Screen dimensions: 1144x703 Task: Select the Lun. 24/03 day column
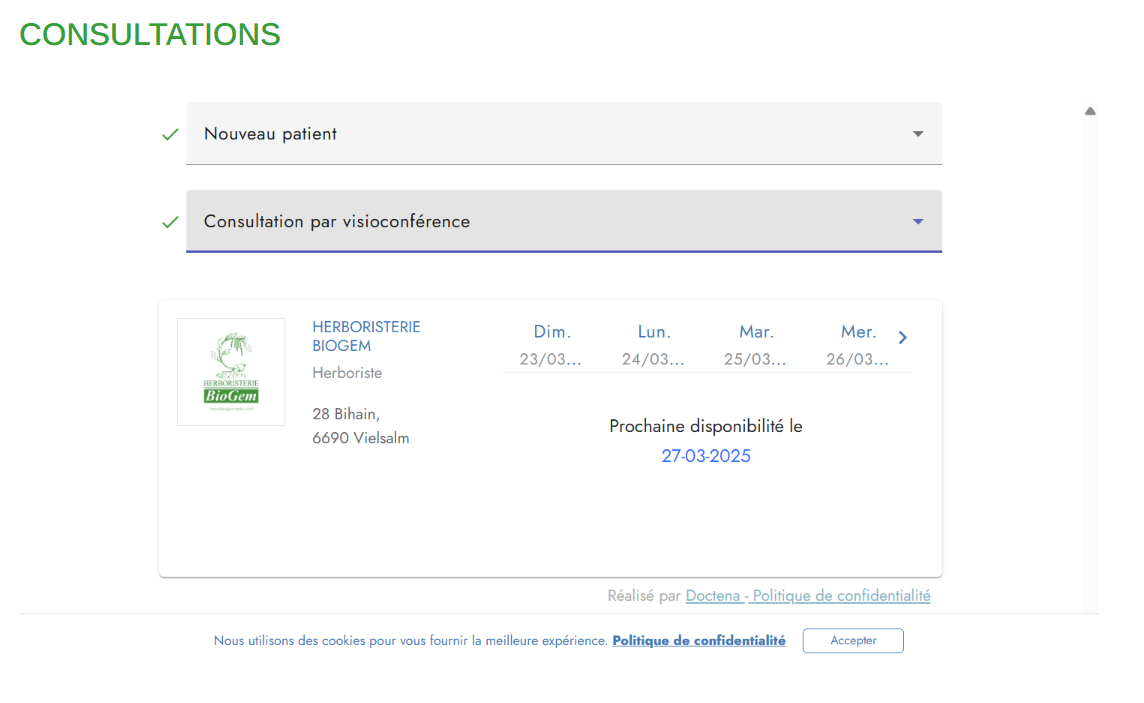(654, 345)
